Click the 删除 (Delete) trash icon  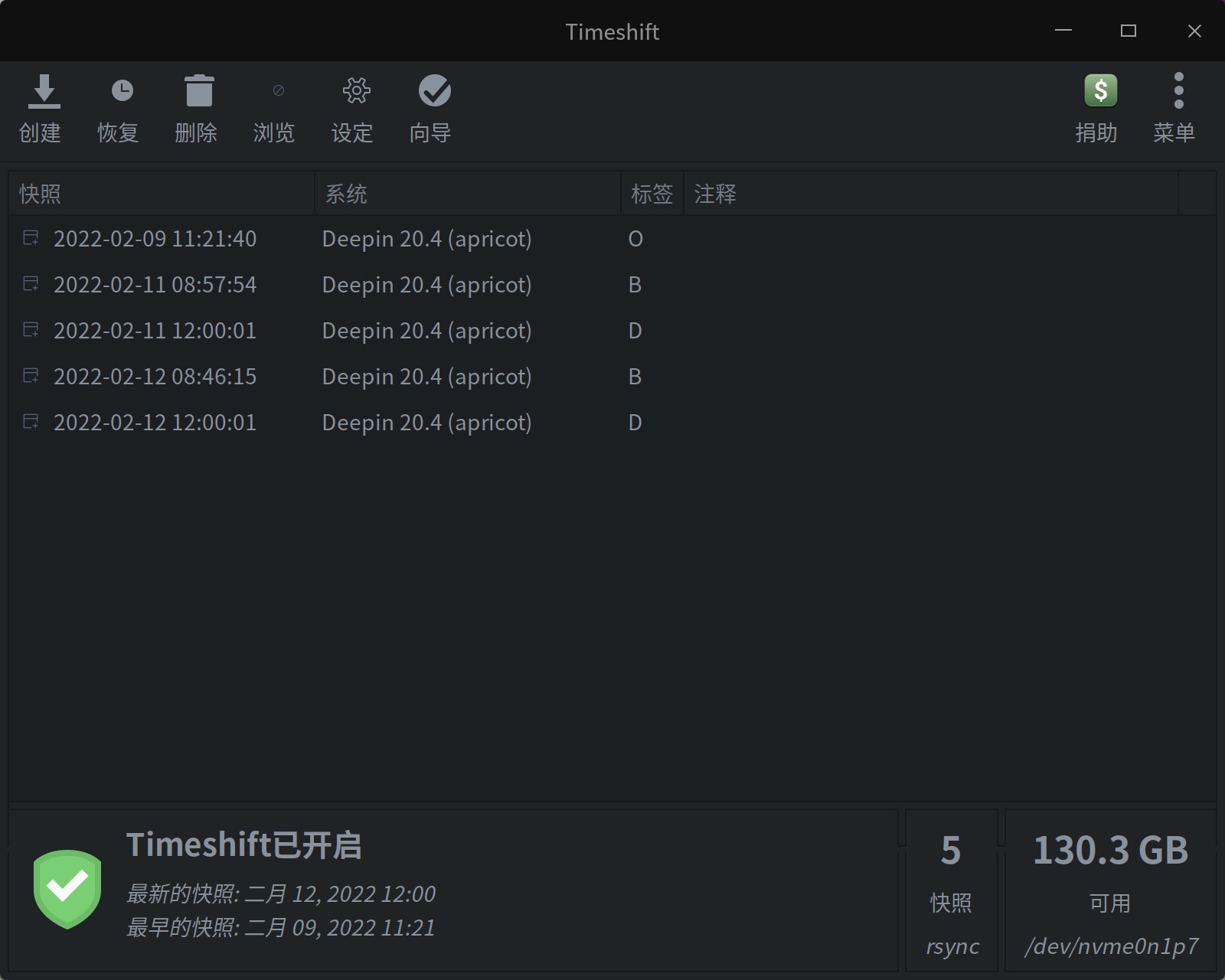pos(199,90)
